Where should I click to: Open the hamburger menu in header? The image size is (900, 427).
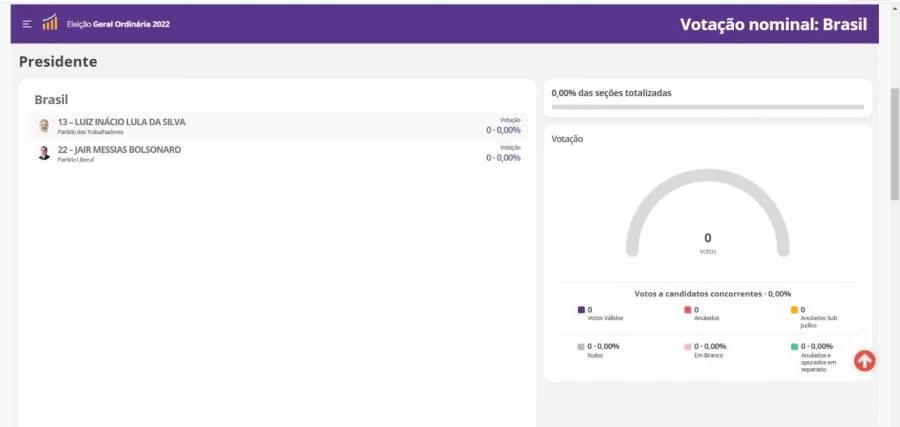coord(27,24)
